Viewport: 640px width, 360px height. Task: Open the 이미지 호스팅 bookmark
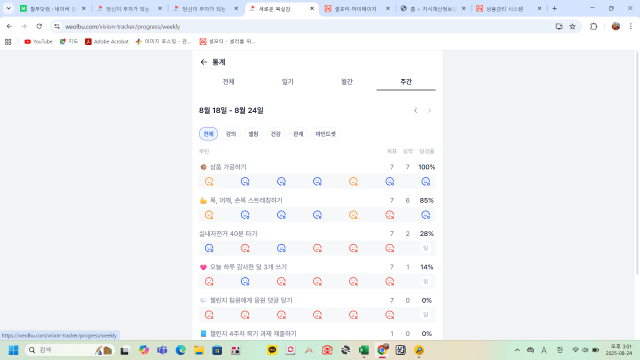tap(163, 42)
